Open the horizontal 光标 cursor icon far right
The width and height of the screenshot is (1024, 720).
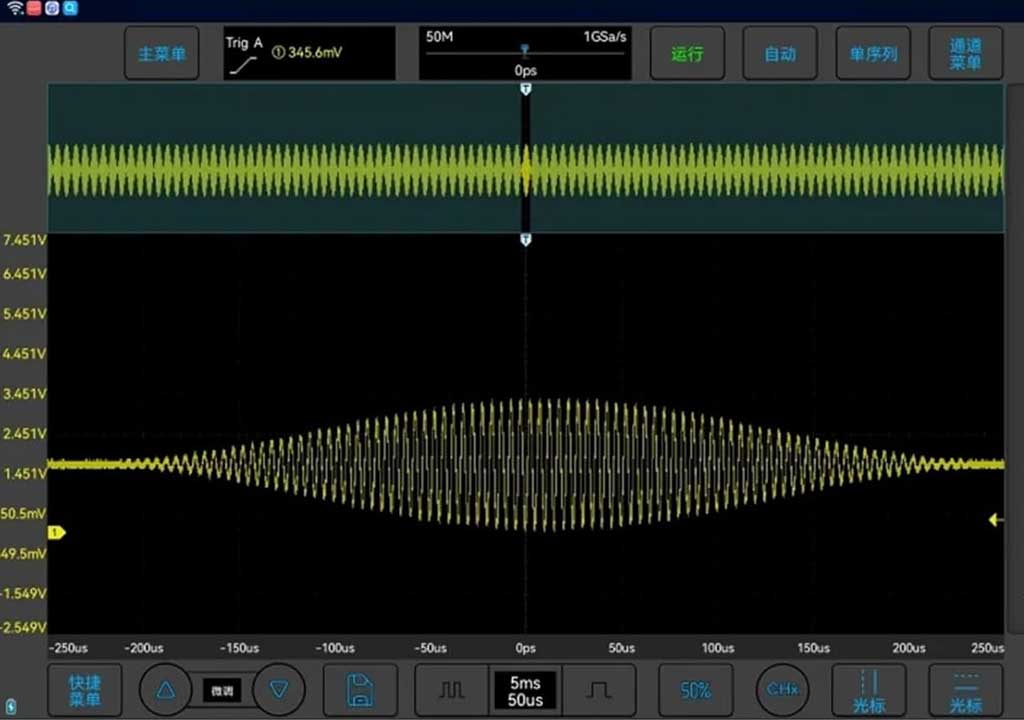coord(965,689)
